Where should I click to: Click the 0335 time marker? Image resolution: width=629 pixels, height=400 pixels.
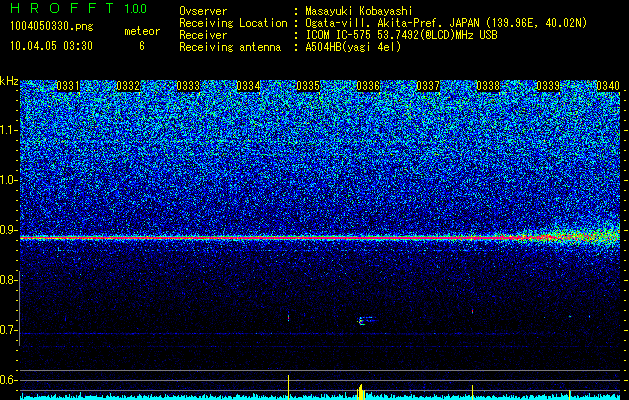point(308,86)
